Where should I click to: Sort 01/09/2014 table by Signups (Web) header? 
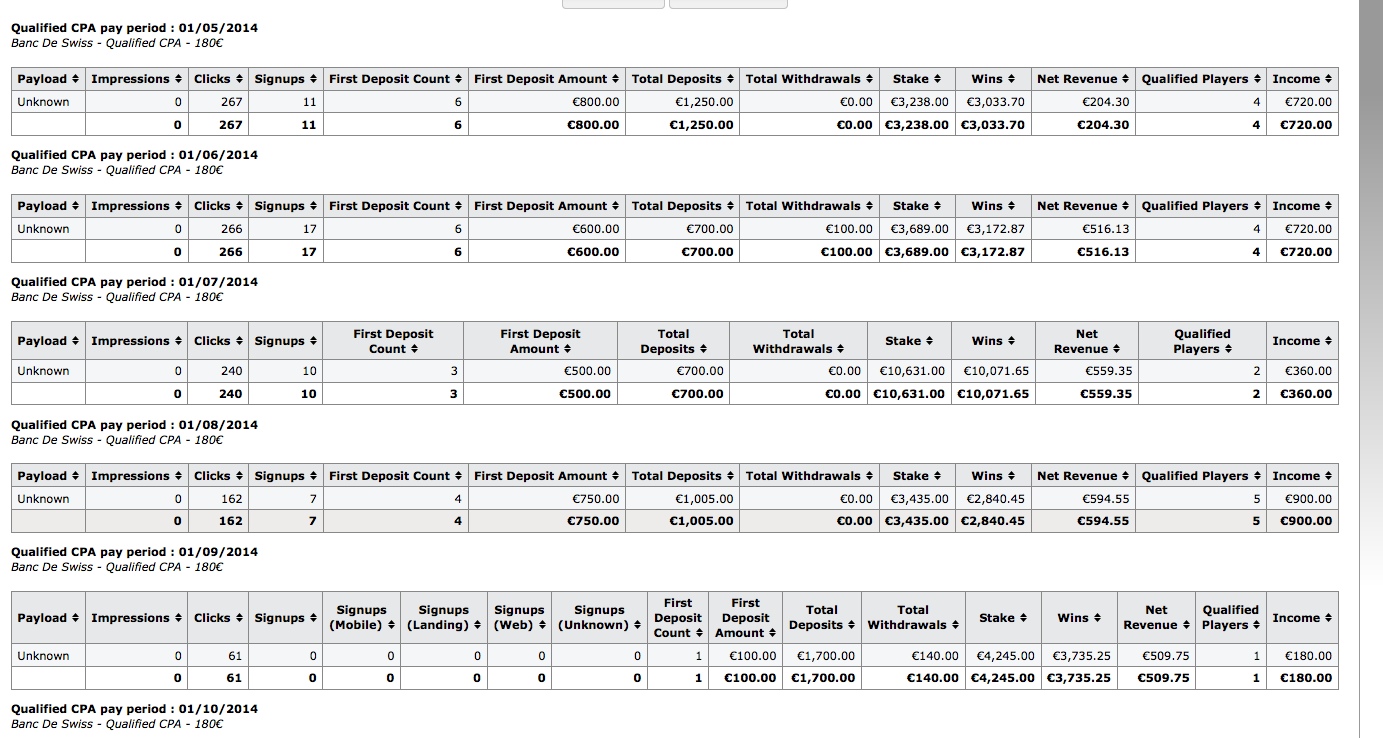coord(519,618)
